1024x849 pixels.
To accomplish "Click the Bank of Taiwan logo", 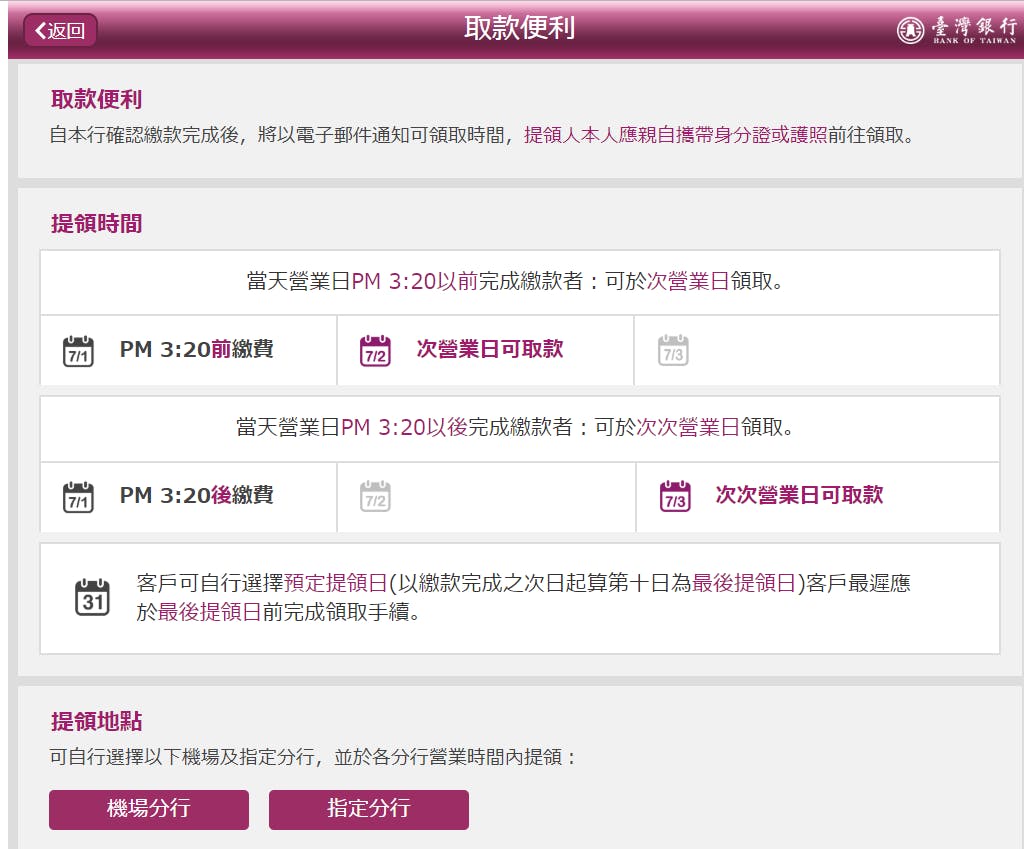I will coord(955,30).
